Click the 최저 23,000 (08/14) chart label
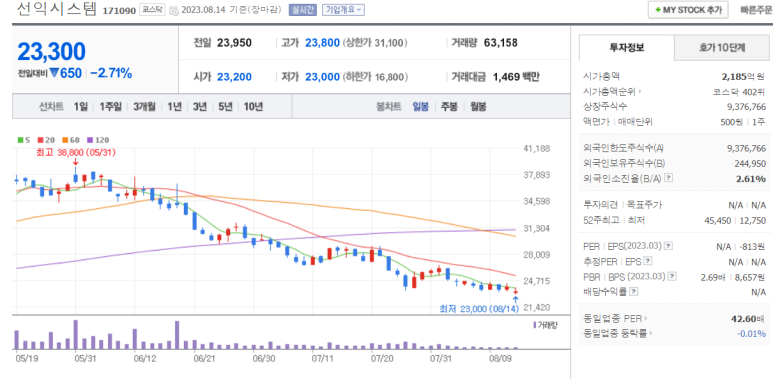This screenshot has height=379, width=773. (x=479, y=309)
